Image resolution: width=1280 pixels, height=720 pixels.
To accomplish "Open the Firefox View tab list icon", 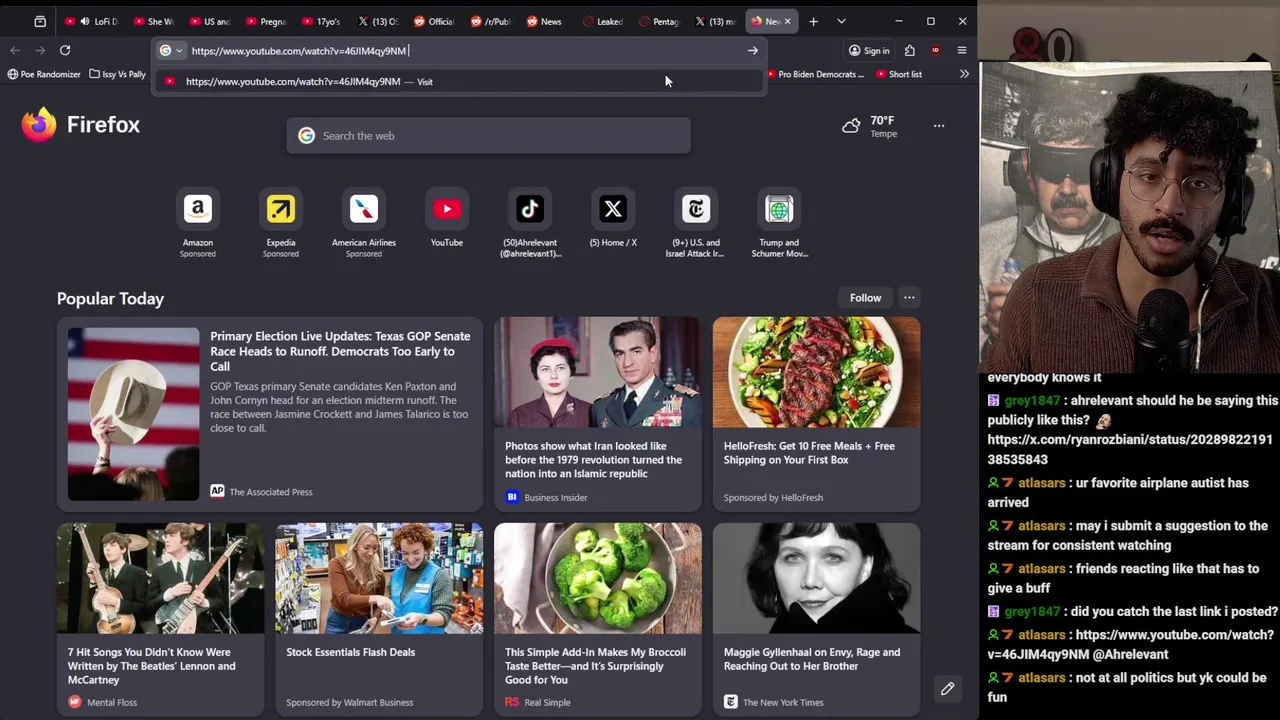I will click(x=40, y=21).
